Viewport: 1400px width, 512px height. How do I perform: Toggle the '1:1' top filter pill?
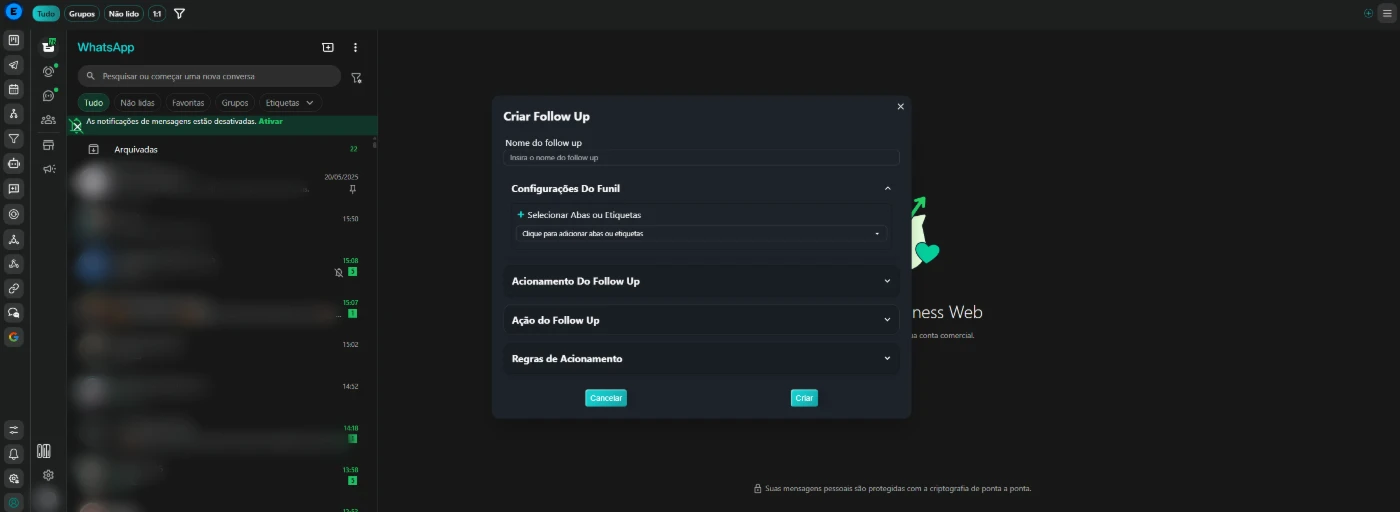pos(157,14)
